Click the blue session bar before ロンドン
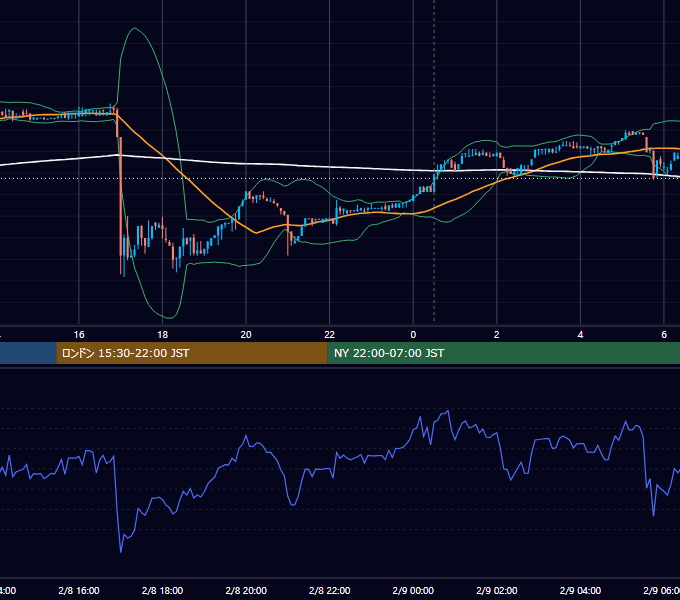 tap(28, 353)
